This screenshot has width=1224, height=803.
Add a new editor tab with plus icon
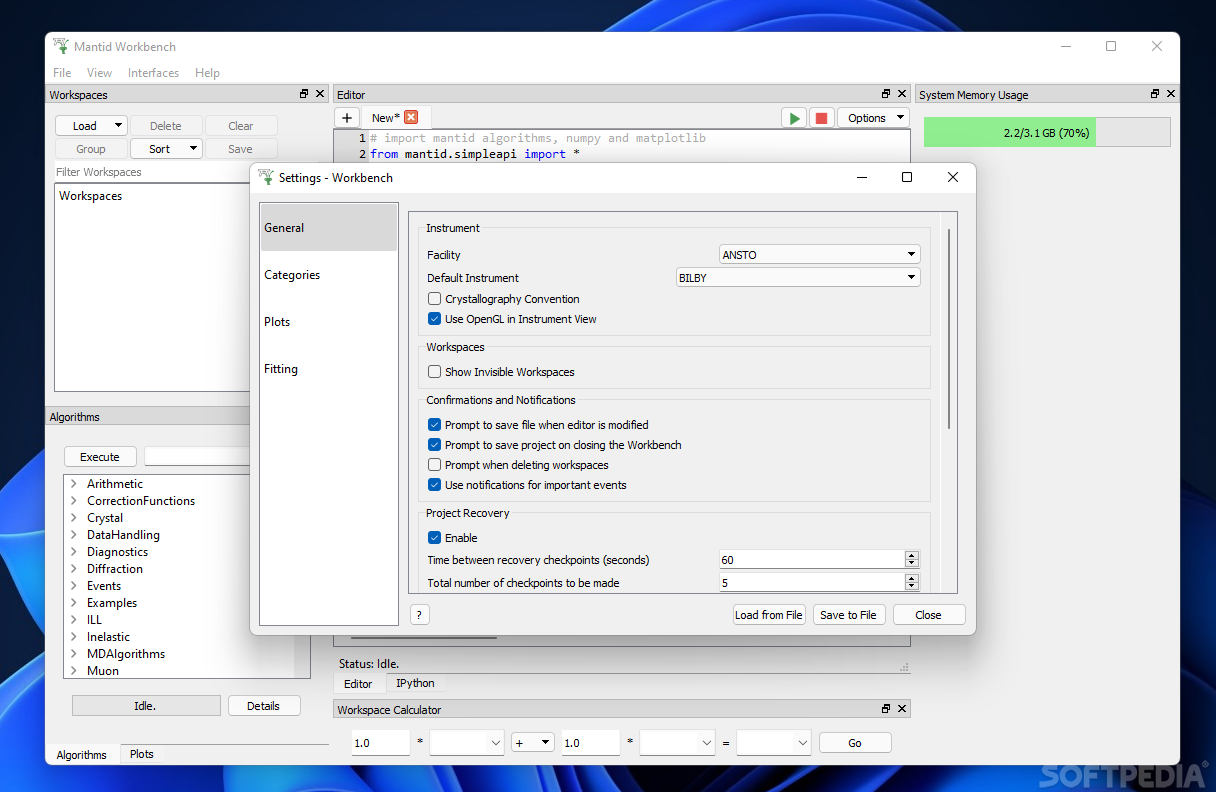point(346,118)
